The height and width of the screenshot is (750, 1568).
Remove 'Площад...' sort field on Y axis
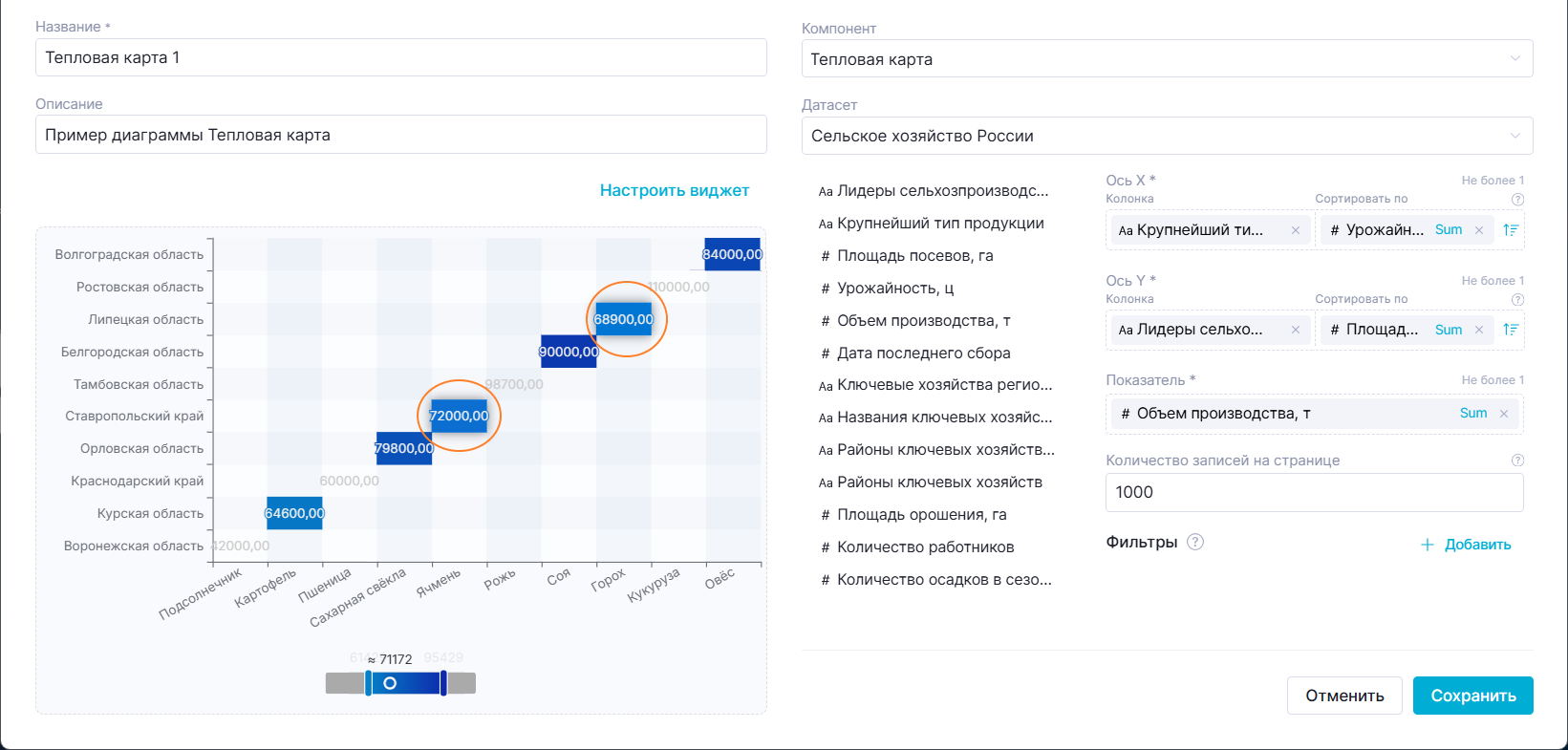tap(1478, 330)
